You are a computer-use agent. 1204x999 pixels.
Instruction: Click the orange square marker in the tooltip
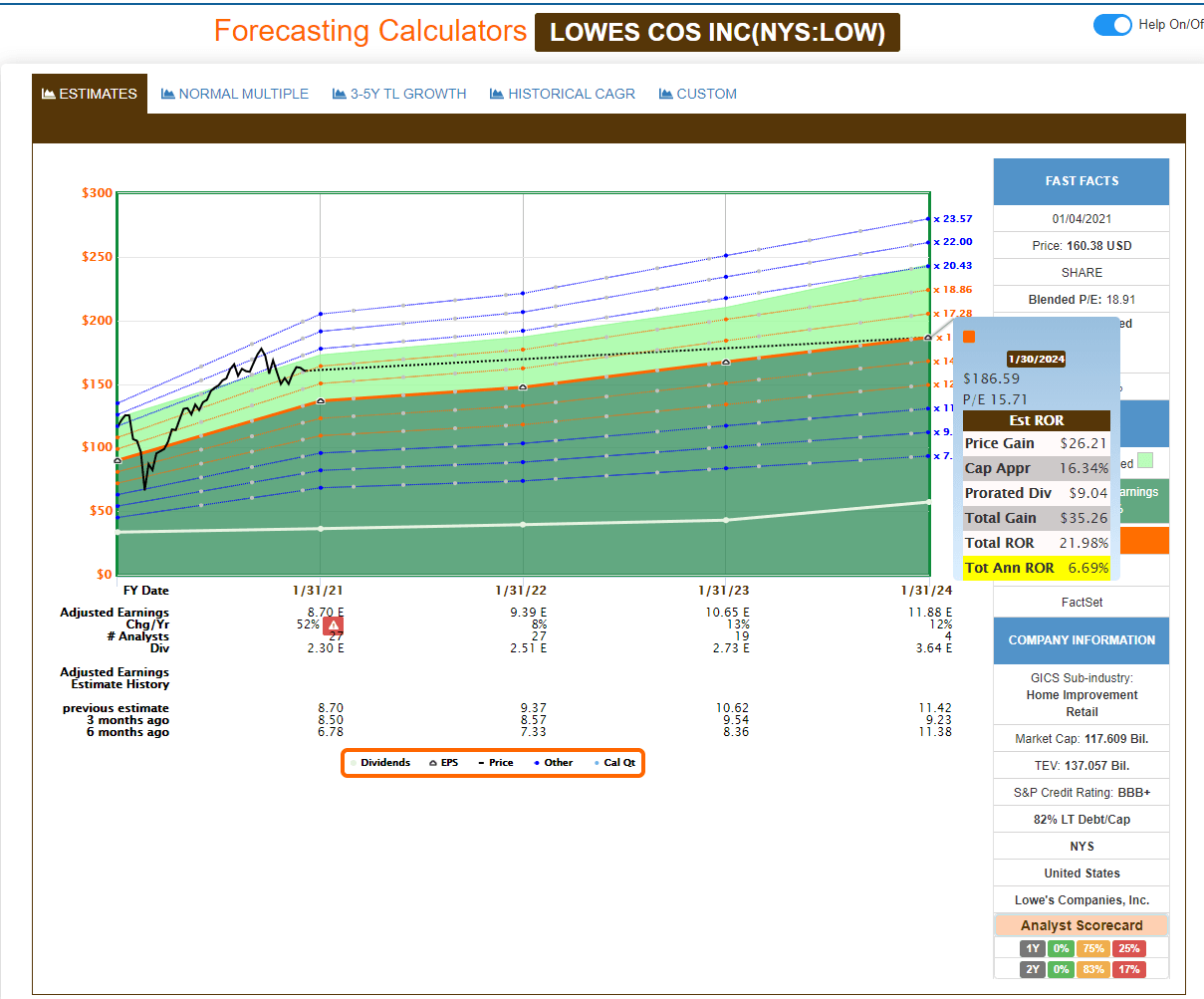point(969,336)
